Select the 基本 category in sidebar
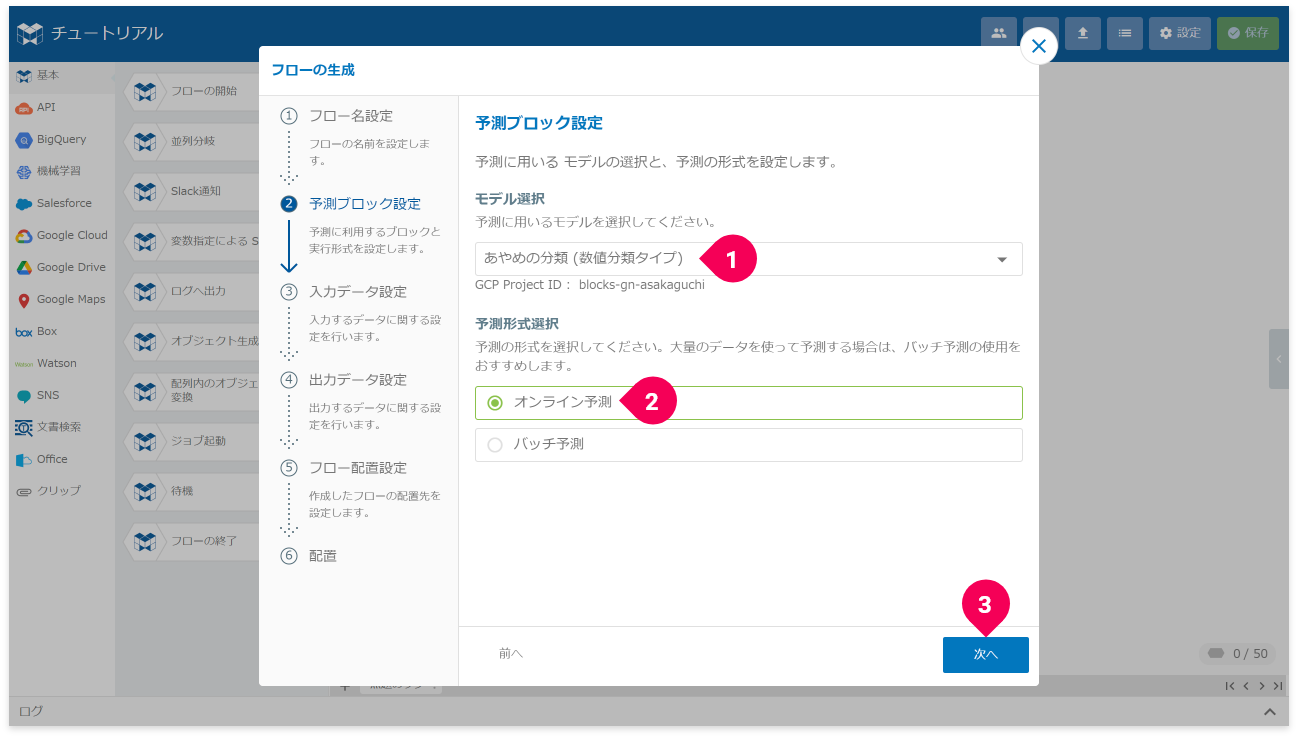 pos(61,76)
